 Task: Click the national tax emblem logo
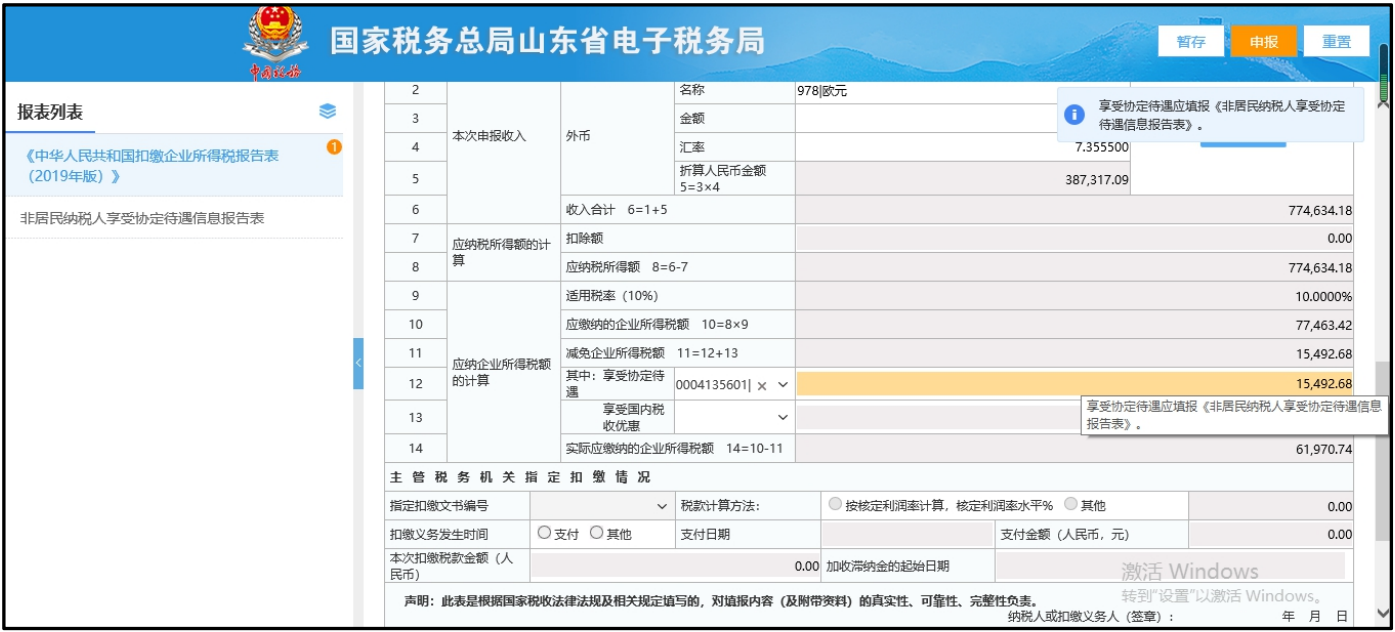tap(270, 42)
